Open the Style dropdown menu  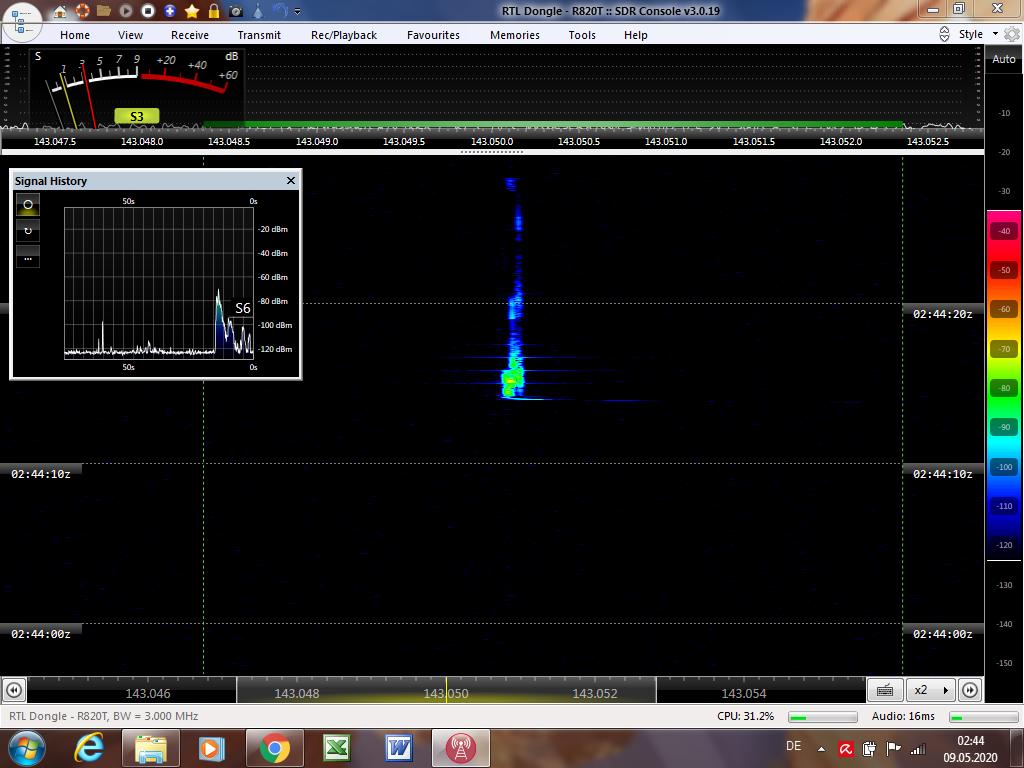978,34
